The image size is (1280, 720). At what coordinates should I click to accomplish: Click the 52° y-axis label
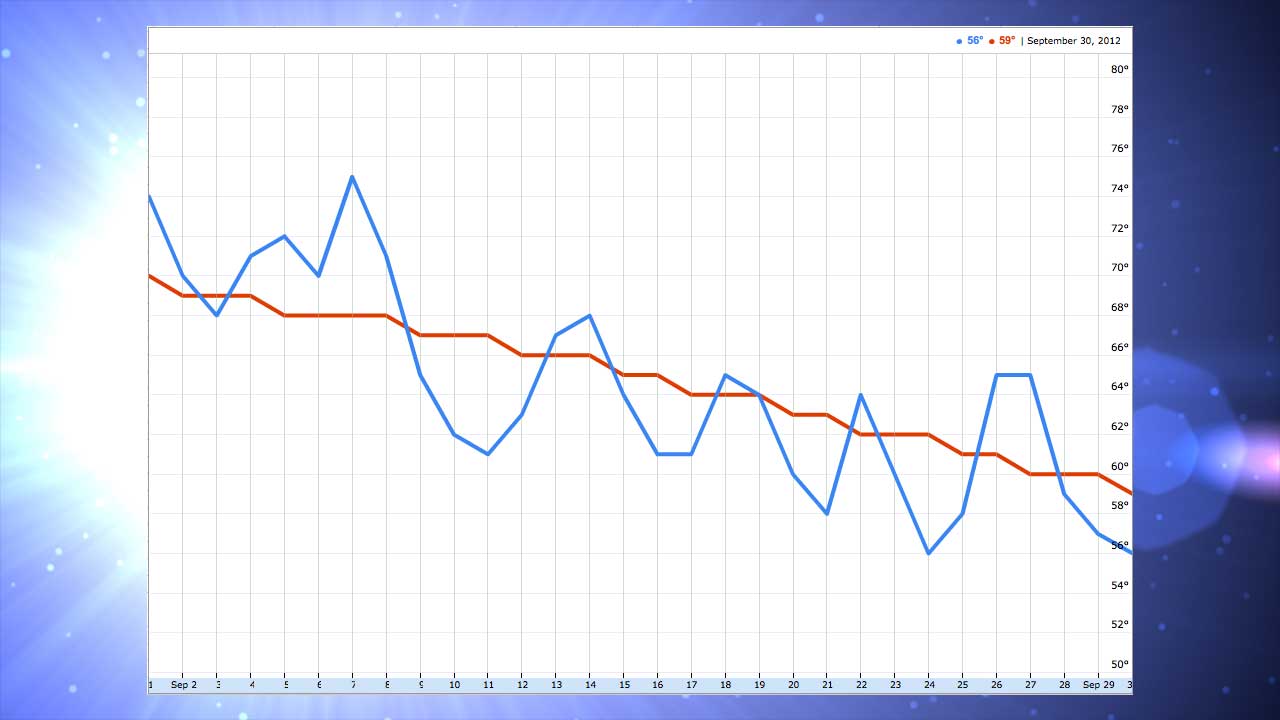pyautogui.click(x=1120, y=624)
